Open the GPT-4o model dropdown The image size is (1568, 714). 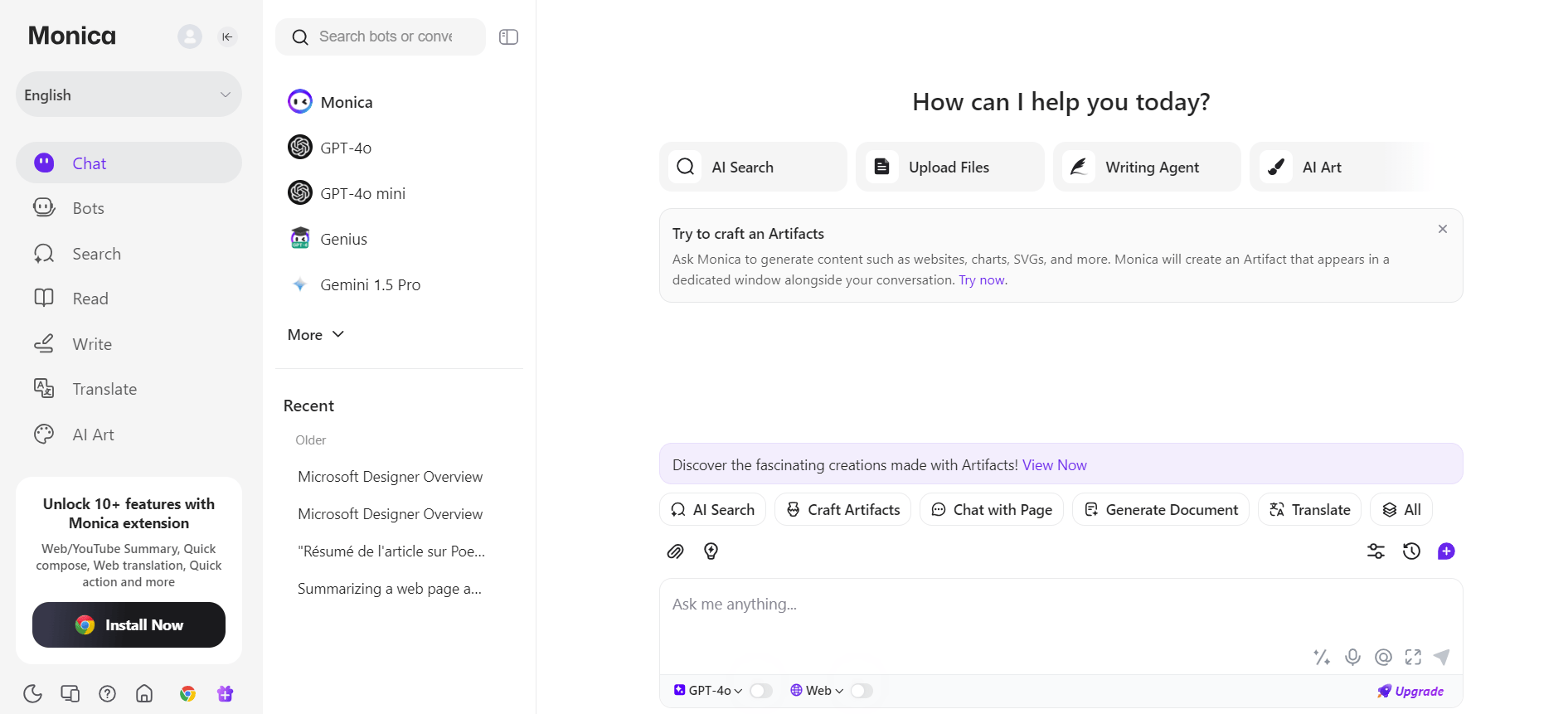tap(708, 691)
